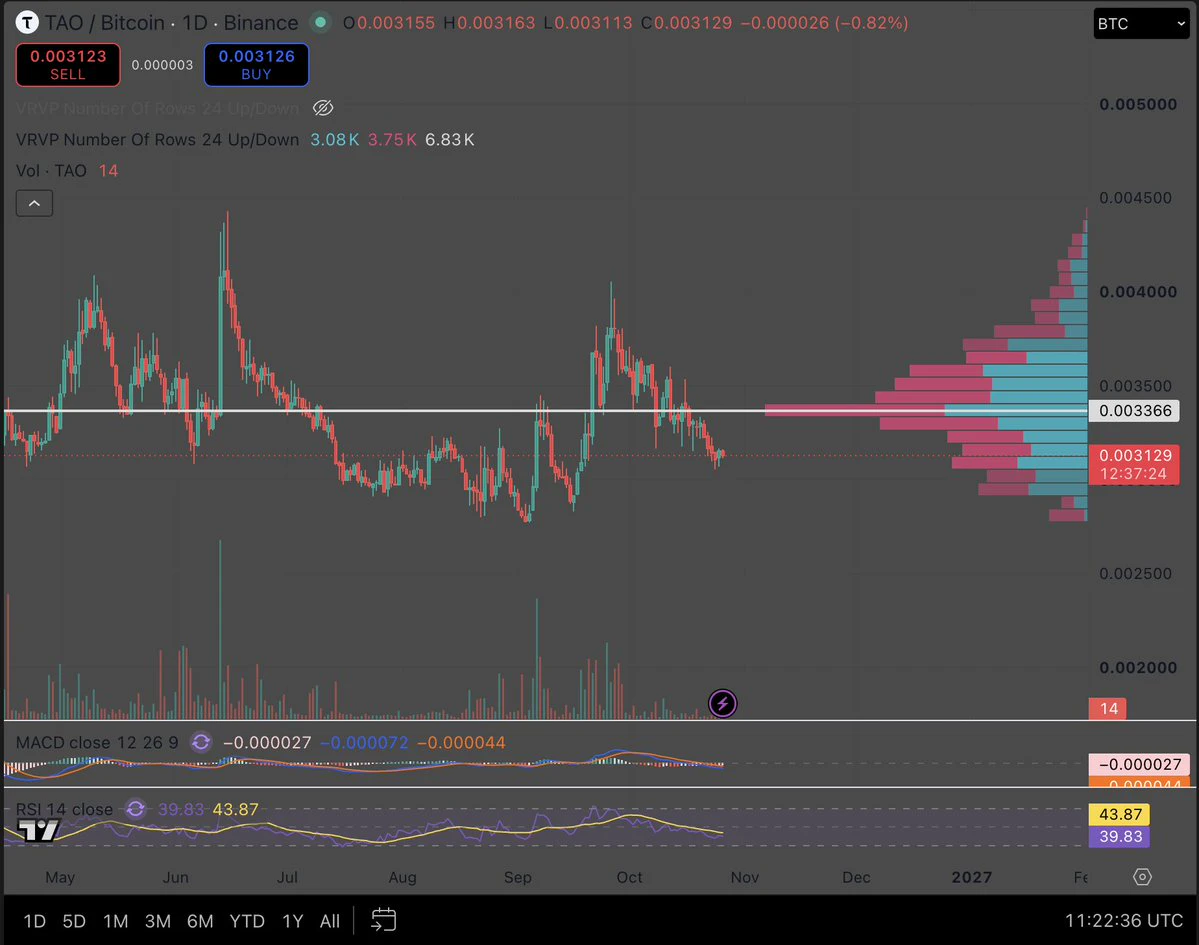This screenshot has height=945, width=1199.
Task: Select the 1D time range
Action: pos(34,921)
